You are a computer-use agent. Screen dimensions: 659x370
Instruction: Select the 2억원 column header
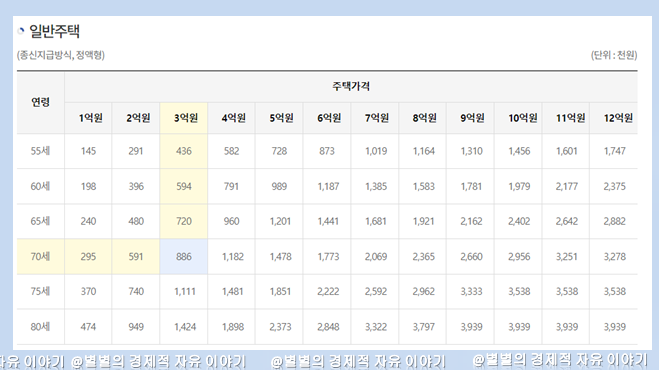pos(136,118)
